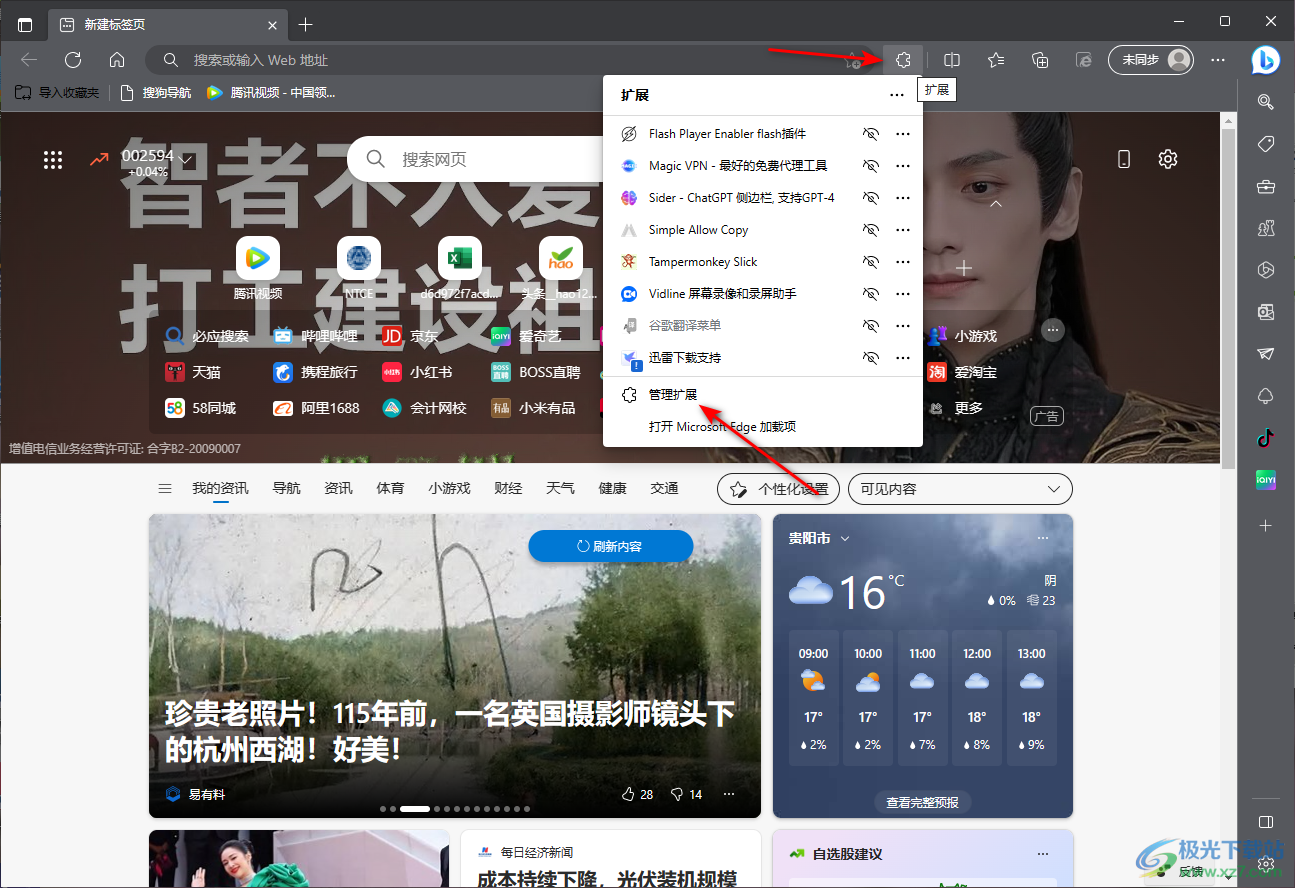Open the news feed hamburger menu
1295x888 pixels.
click(x=165, y=488)
